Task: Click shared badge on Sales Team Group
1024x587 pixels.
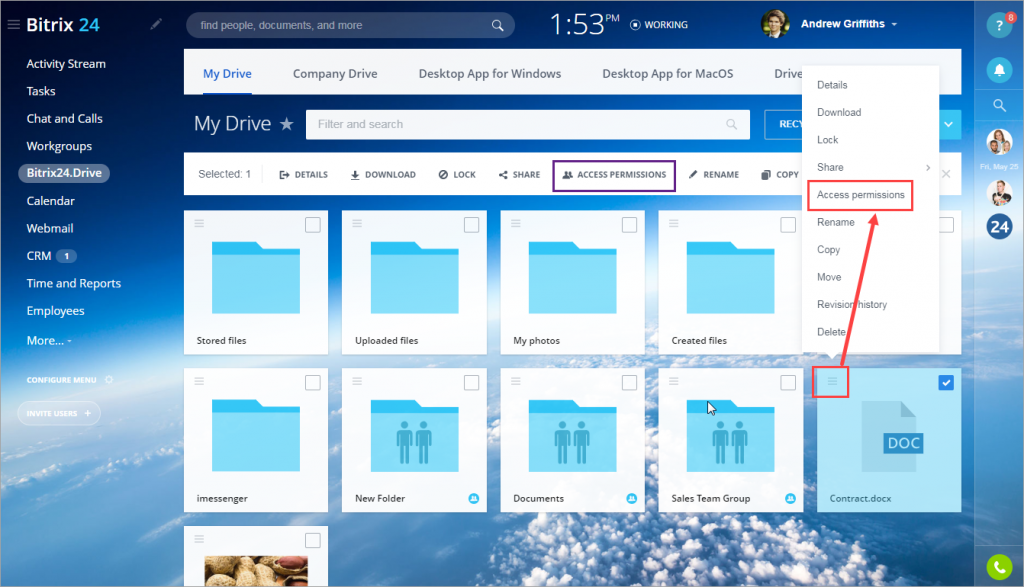Action: pyautogui.click(x=790, y=498)
